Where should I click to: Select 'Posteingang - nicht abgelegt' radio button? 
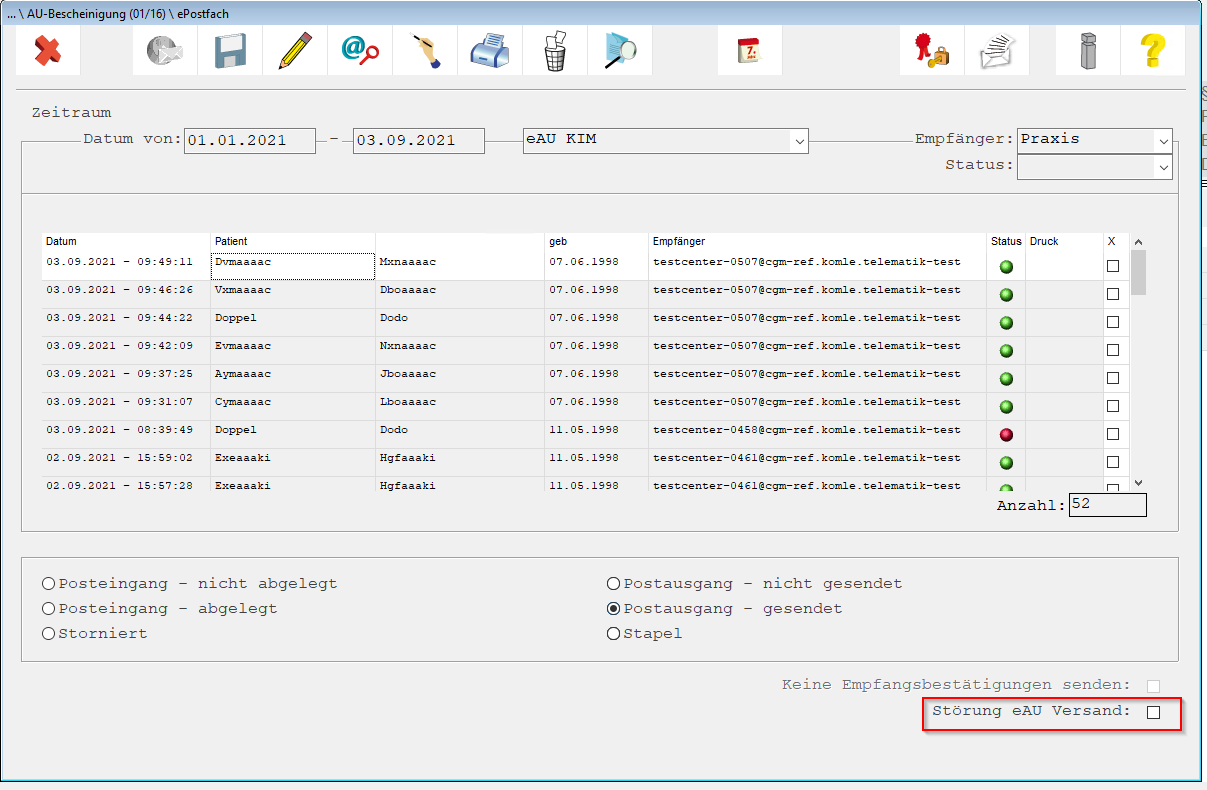point(49,584)
